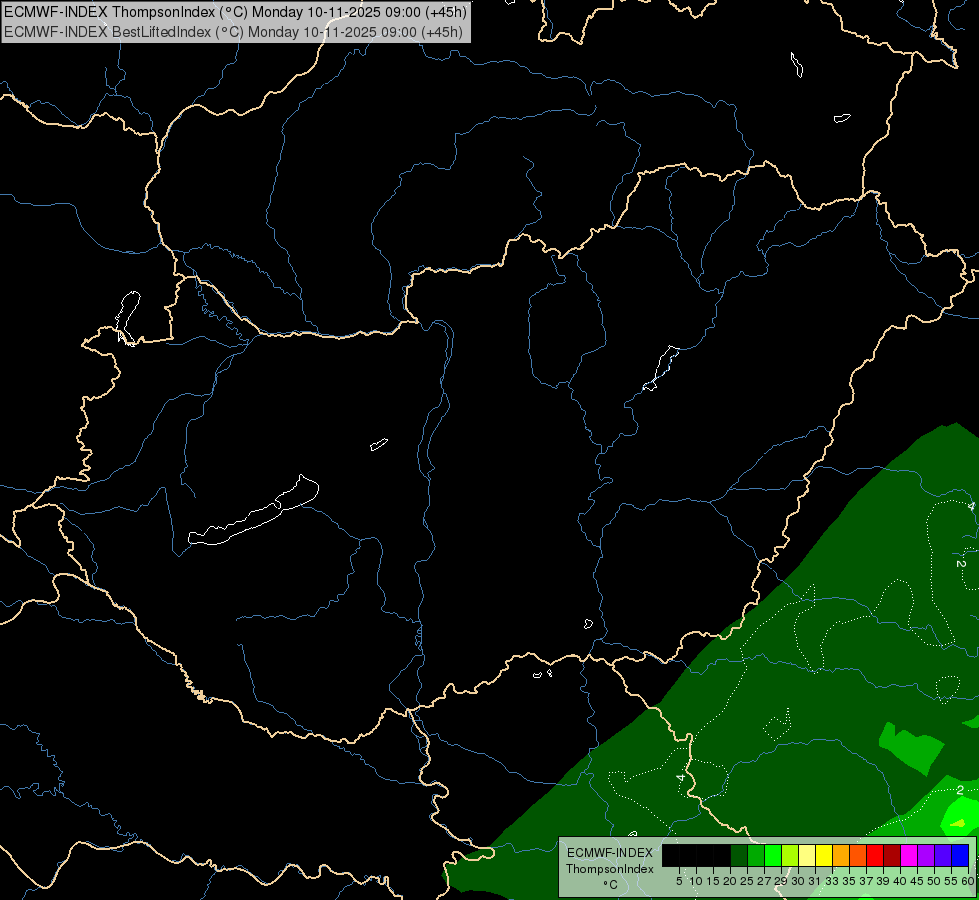Image resolution: width=979 pixels, height=900 pixels.
Task: Pick the bright red 37-39 legend swatch
Action: click(x=875, y=855)
